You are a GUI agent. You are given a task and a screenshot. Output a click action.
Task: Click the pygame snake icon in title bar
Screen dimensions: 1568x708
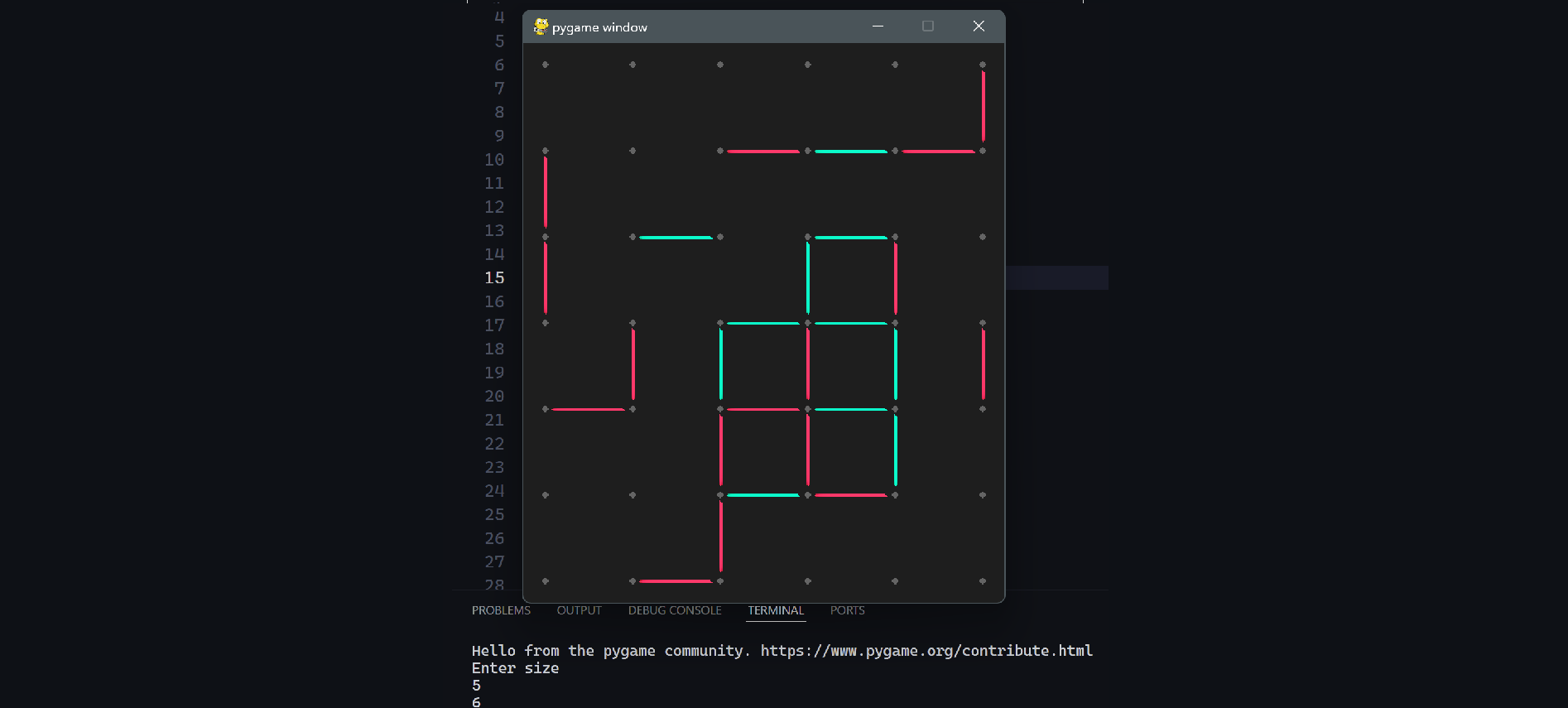tap(541, 26)
